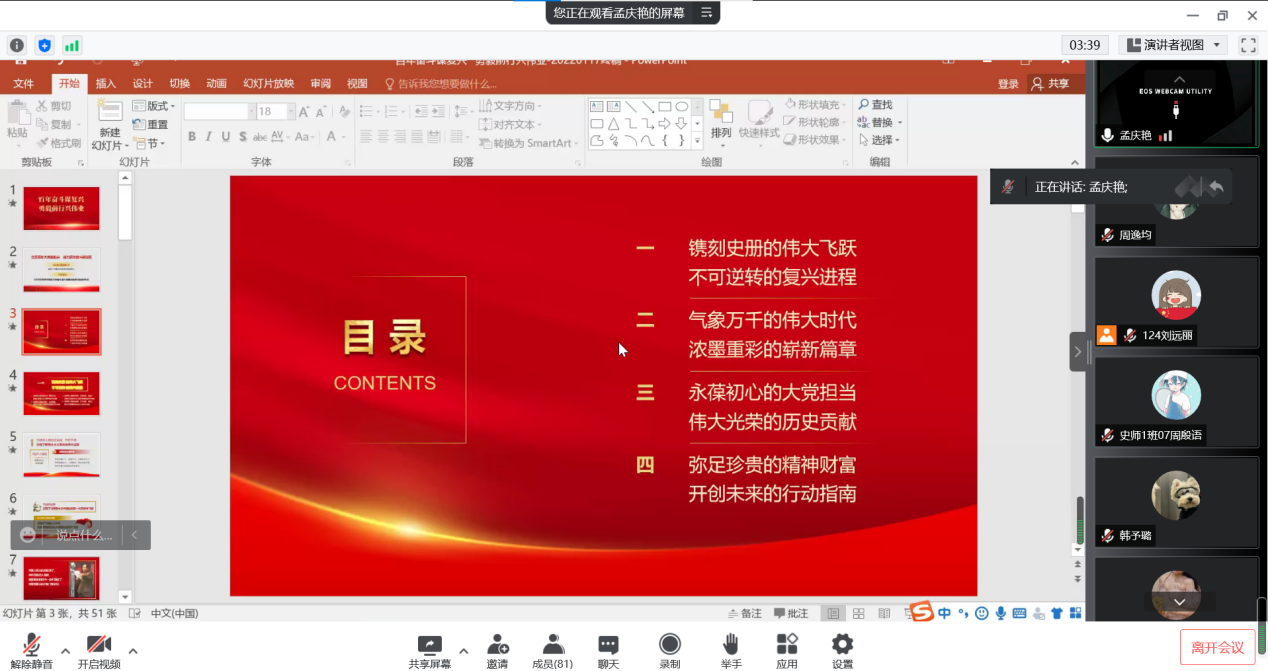This screenshot has height=671, width=1268.
Task: Open the 快速样式 gallery
Action: (759, 120)
